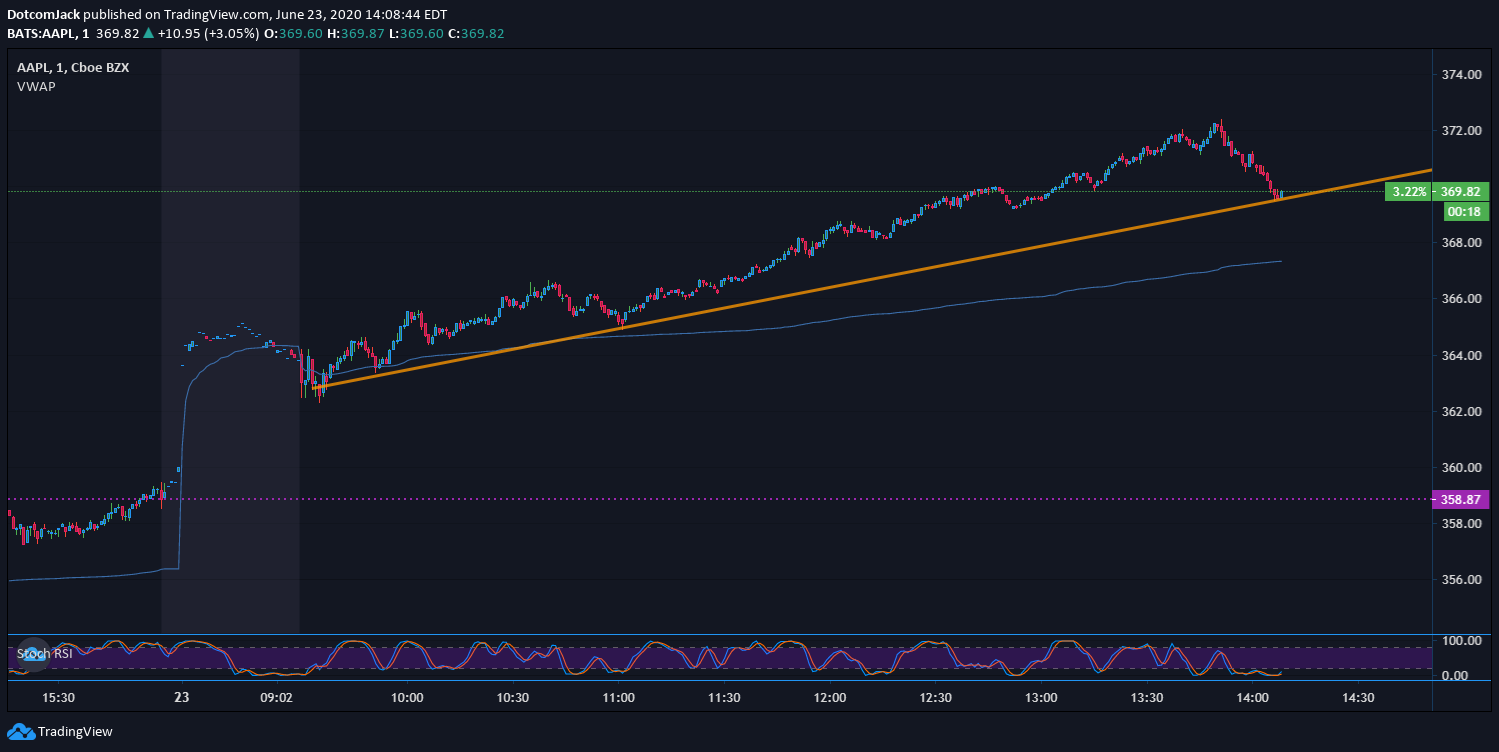Click the AAPL, 1, Cboe BZX legend
Screen dimensions: 1499x752
coord(73,67)
